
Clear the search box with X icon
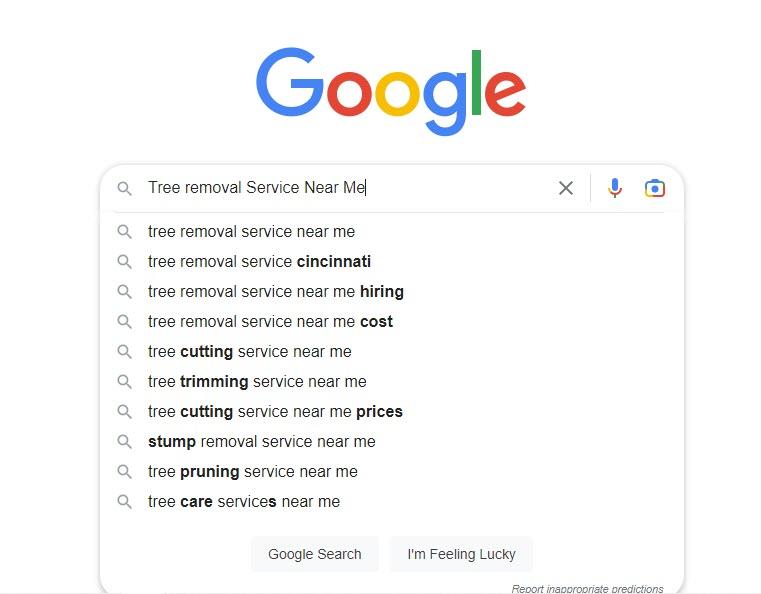point(566,188)
